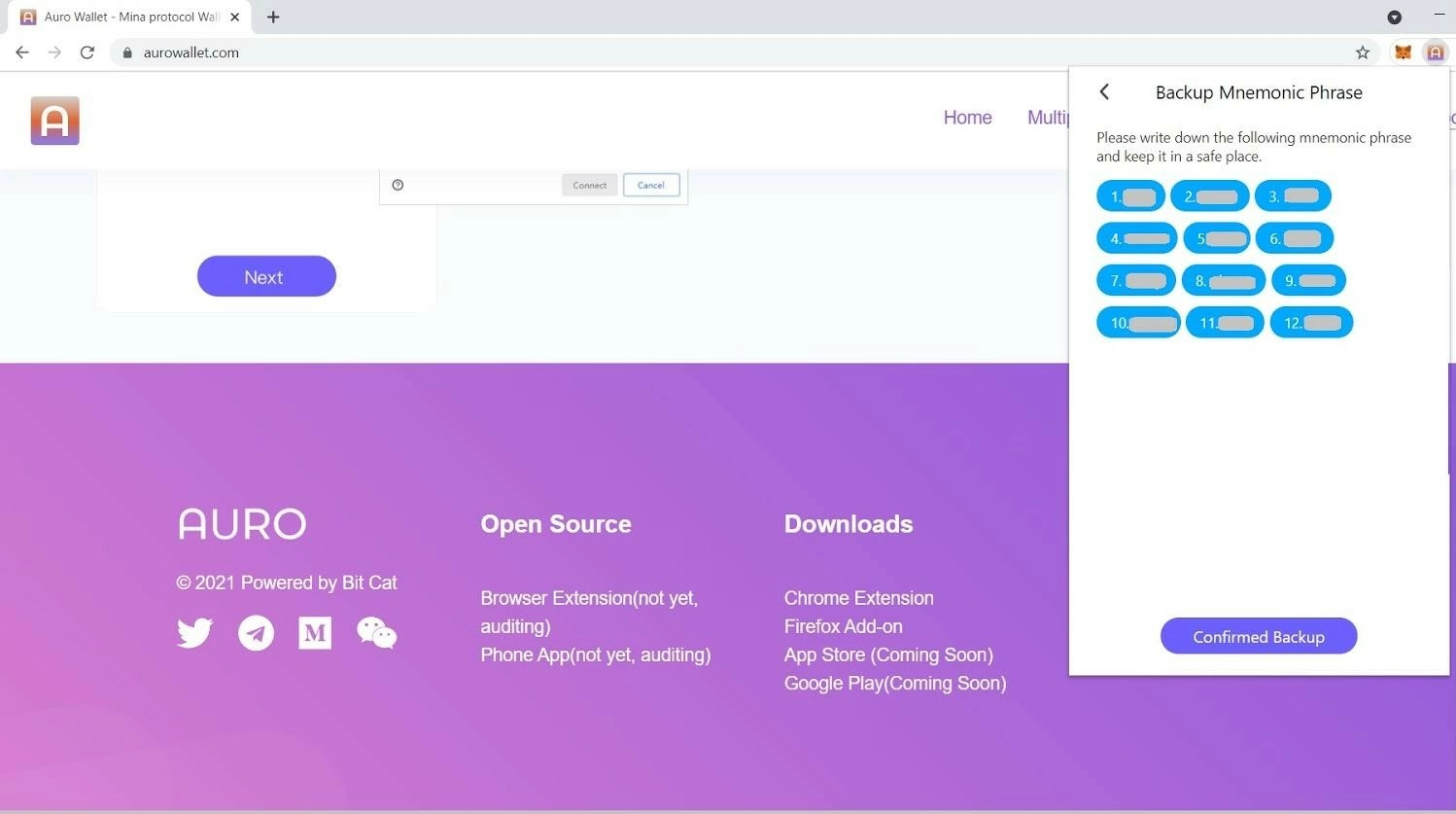Click mnemonic word chip number 1
The width and height of the screenshot is (1456, 814).
tap(1130, 196)
